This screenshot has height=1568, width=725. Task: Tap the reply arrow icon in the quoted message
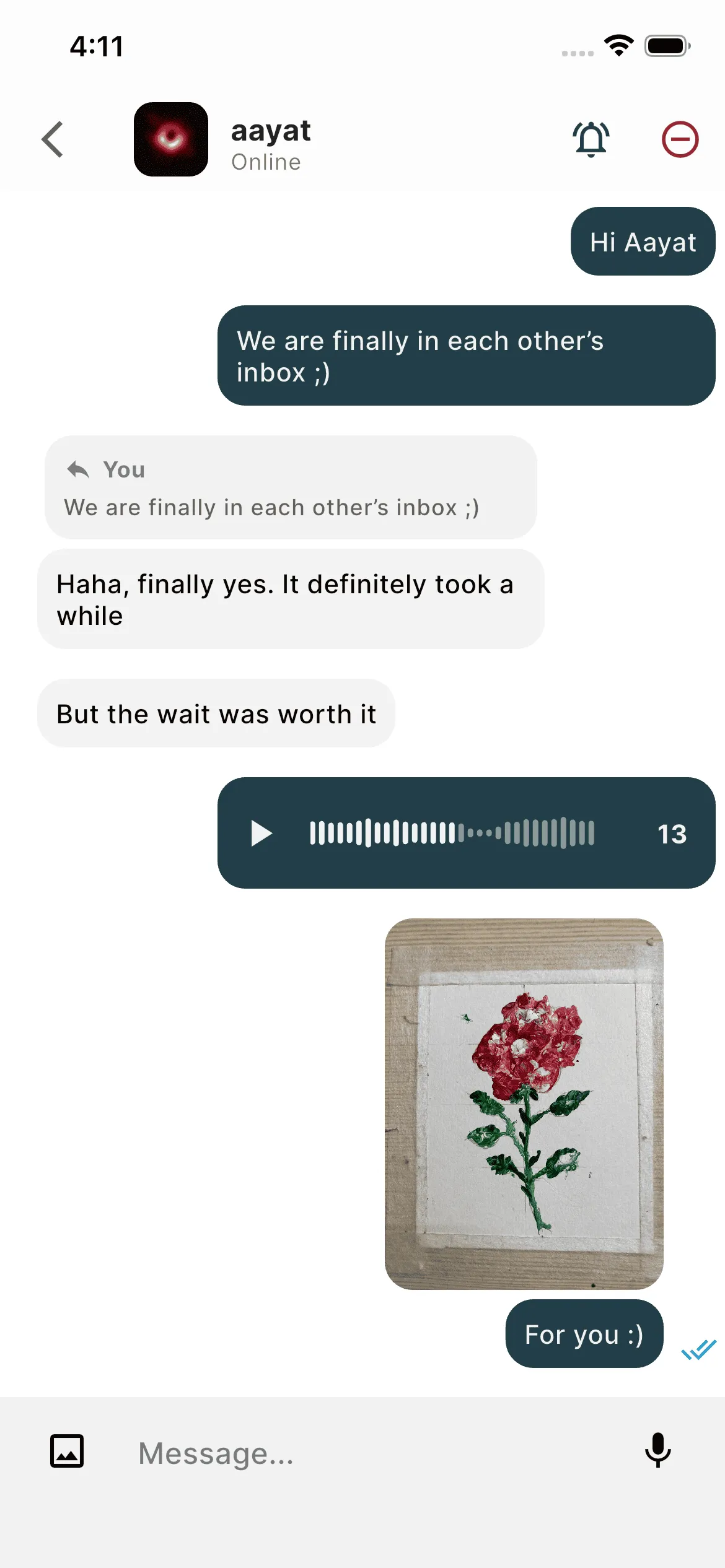pos(78,470)
